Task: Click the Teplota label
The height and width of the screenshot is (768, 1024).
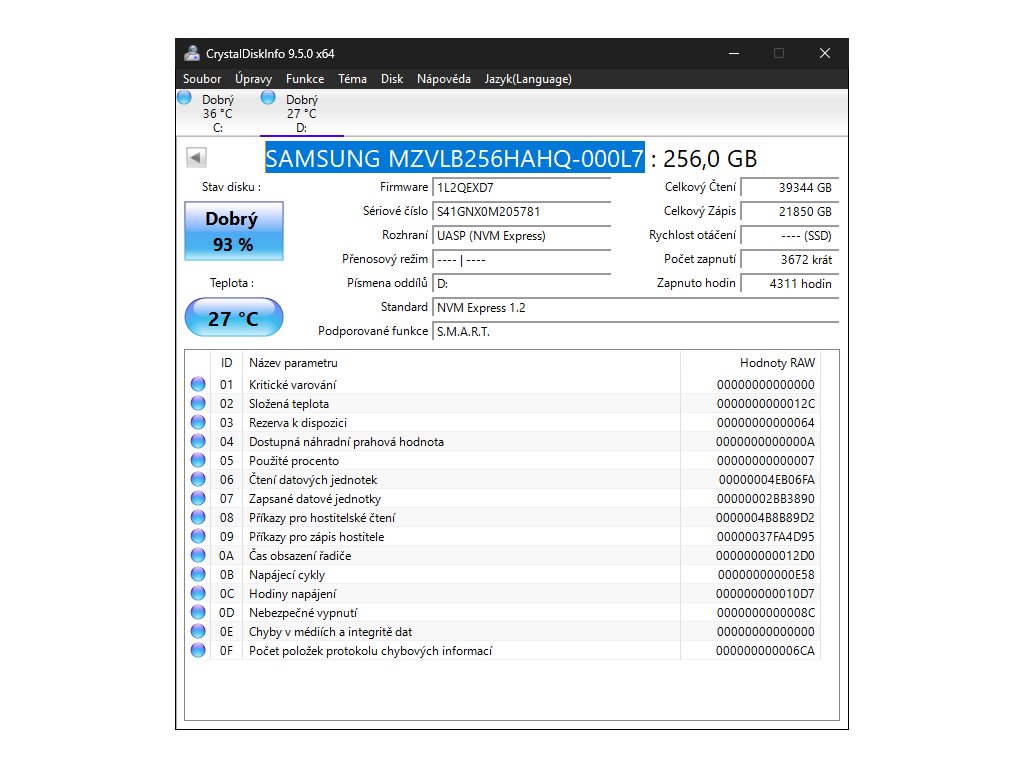Action: (x=232, y=283)
